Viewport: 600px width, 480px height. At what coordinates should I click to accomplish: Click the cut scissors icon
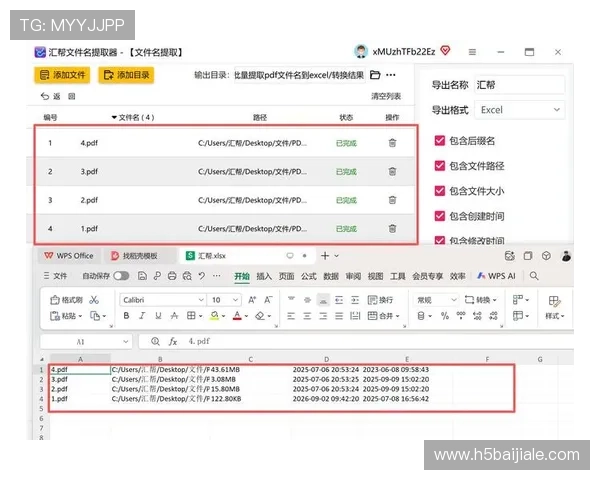coord(94,300)
